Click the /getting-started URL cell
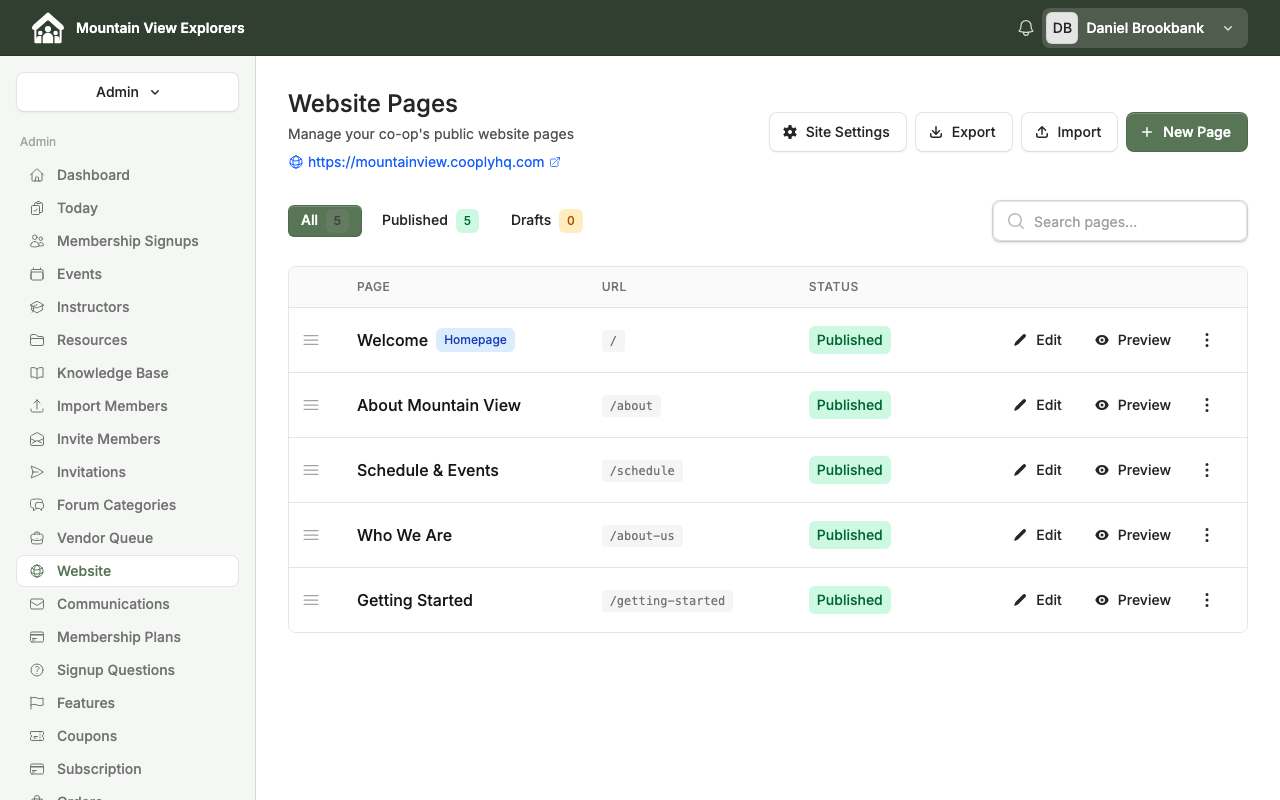Screen dimensions: 1280x800 (x=667, y=601)
